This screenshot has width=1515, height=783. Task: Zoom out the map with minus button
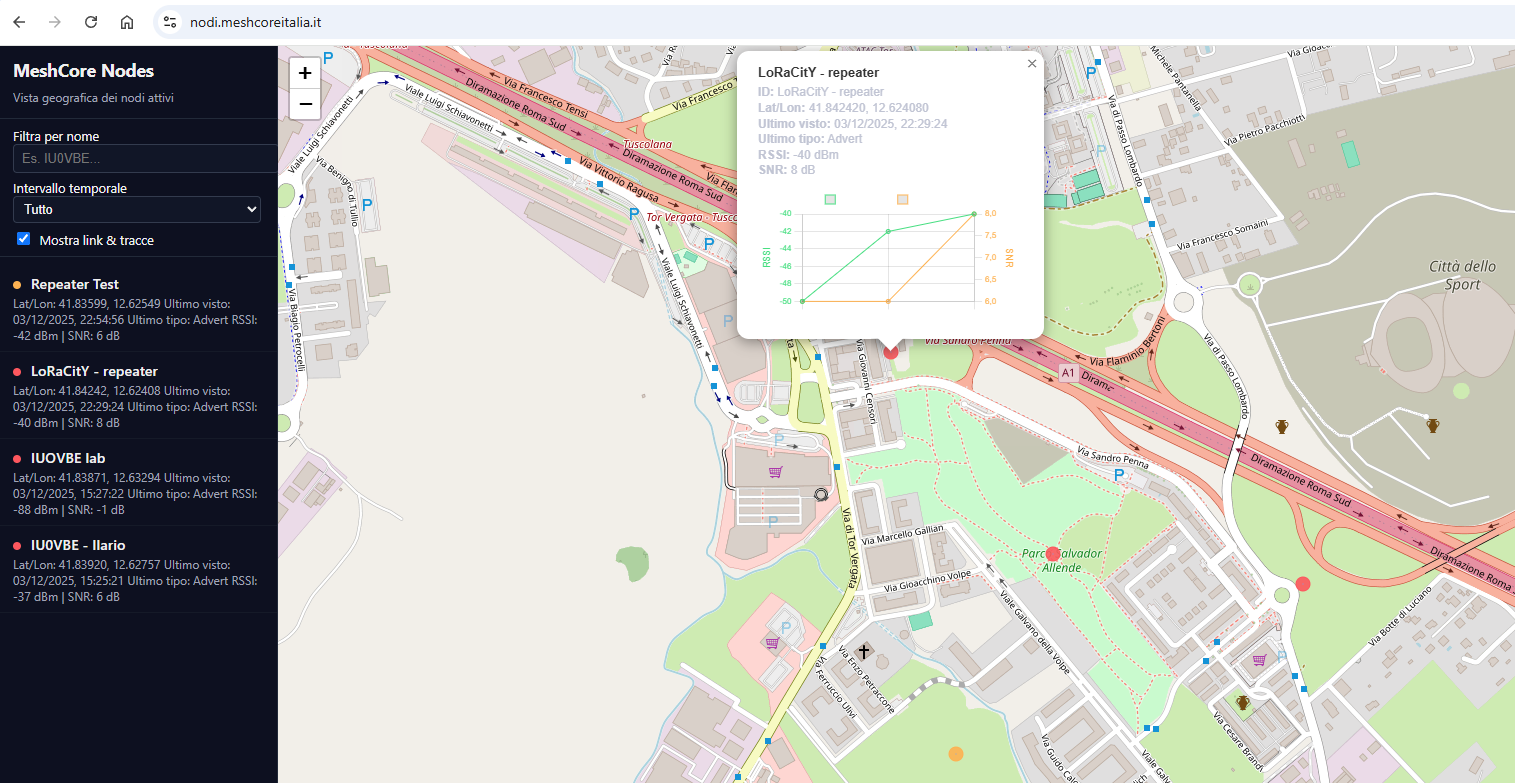point(305,104)
